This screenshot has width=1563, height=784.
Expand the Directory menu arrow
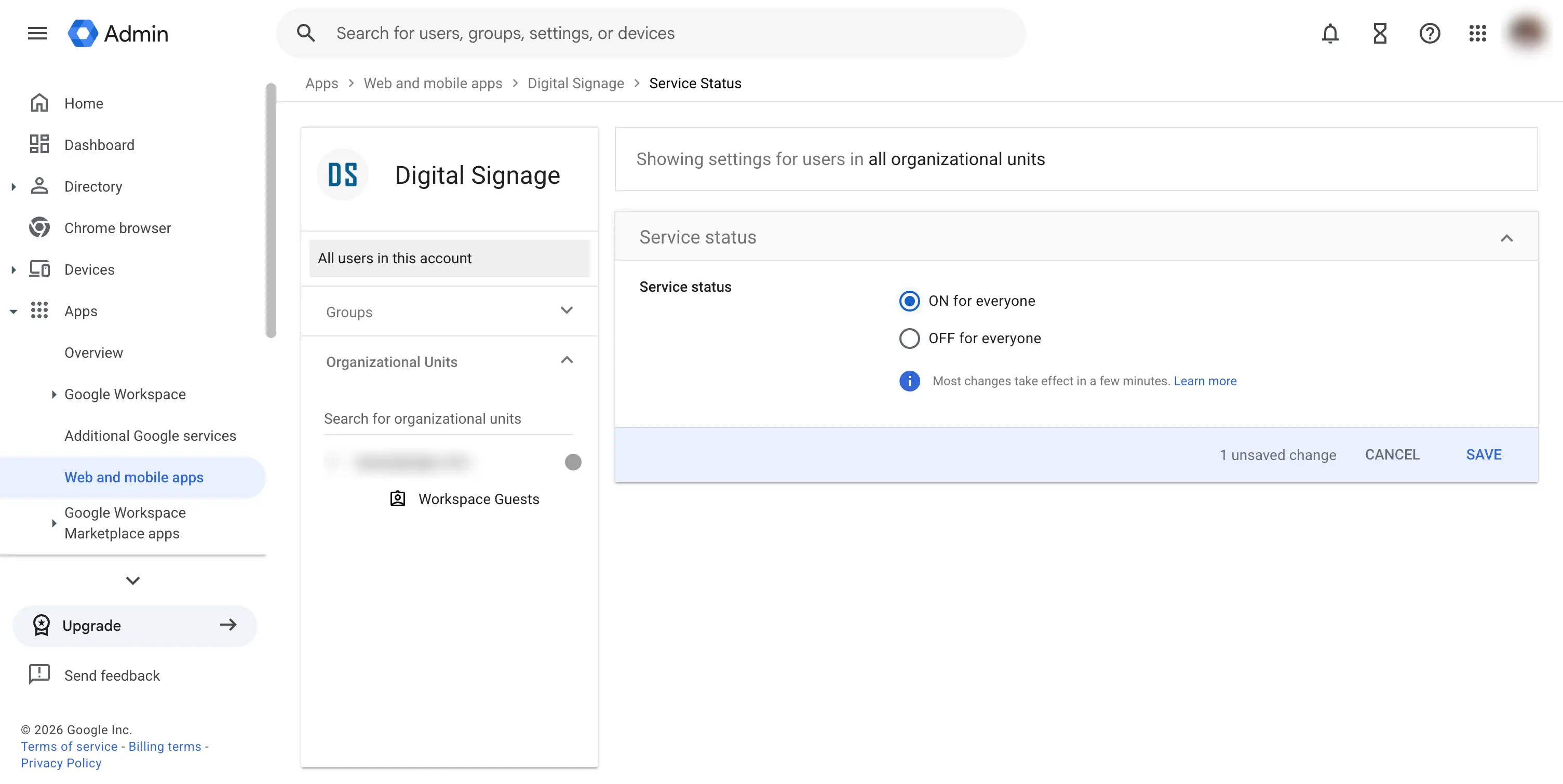tap(14, 186)
